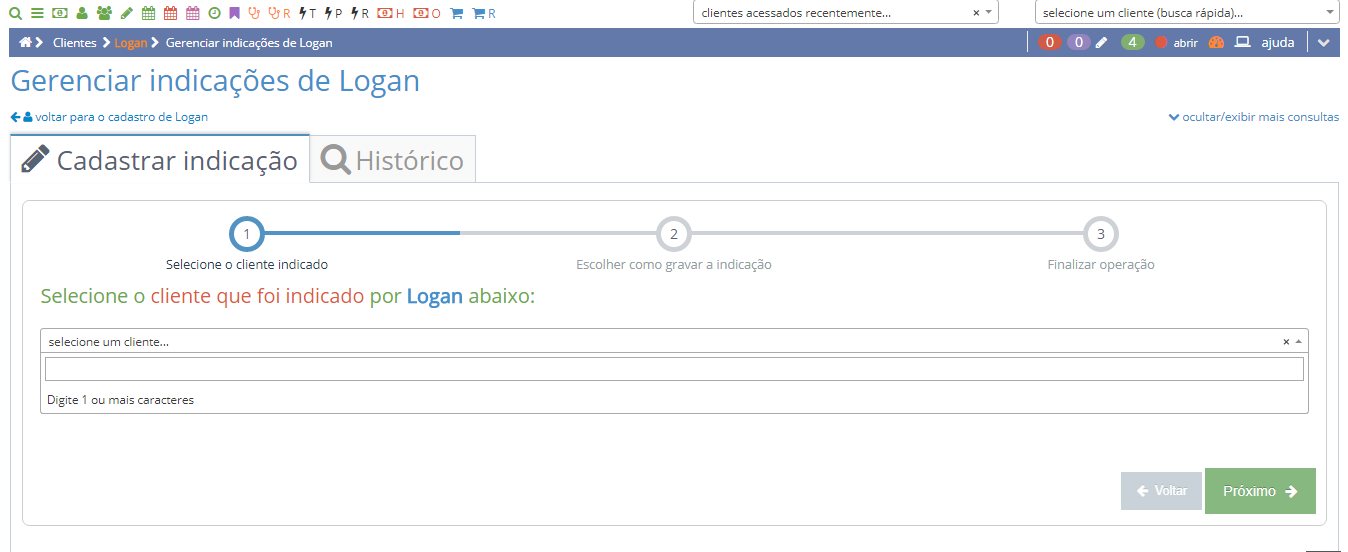
Task: Open recently accessed clients dropdown
Action: [x=845, y=13]
